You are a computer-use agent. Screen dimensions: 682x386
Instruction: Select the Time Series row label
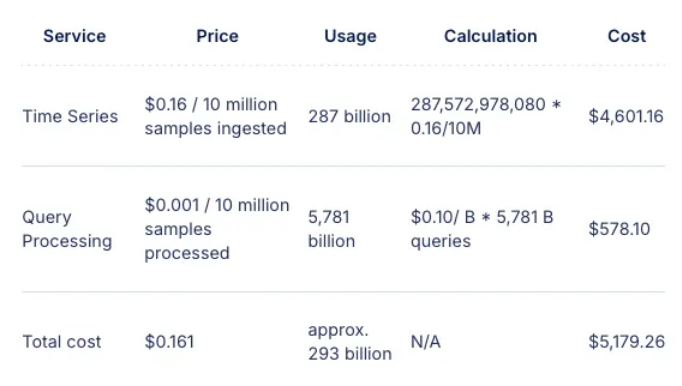click(x=70, y=116)
